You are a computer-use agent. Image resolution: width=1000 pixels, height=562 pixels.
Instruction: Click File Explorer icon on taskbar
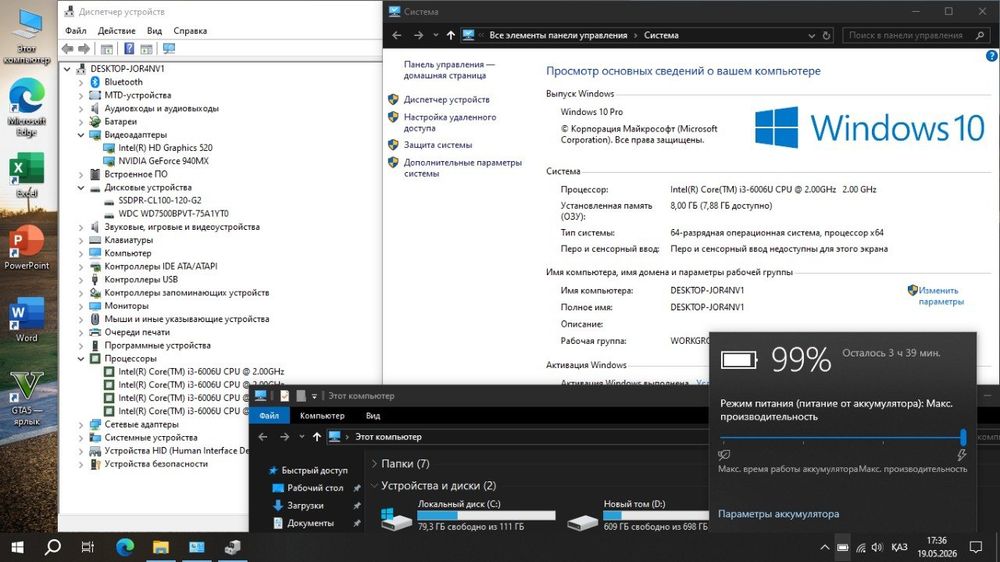pos(161,547)
